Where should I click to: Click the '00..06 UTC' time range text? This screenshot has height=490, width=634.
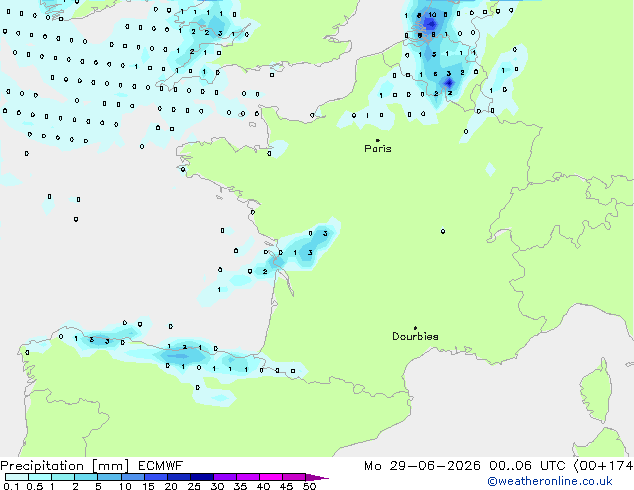coord(527,466)
